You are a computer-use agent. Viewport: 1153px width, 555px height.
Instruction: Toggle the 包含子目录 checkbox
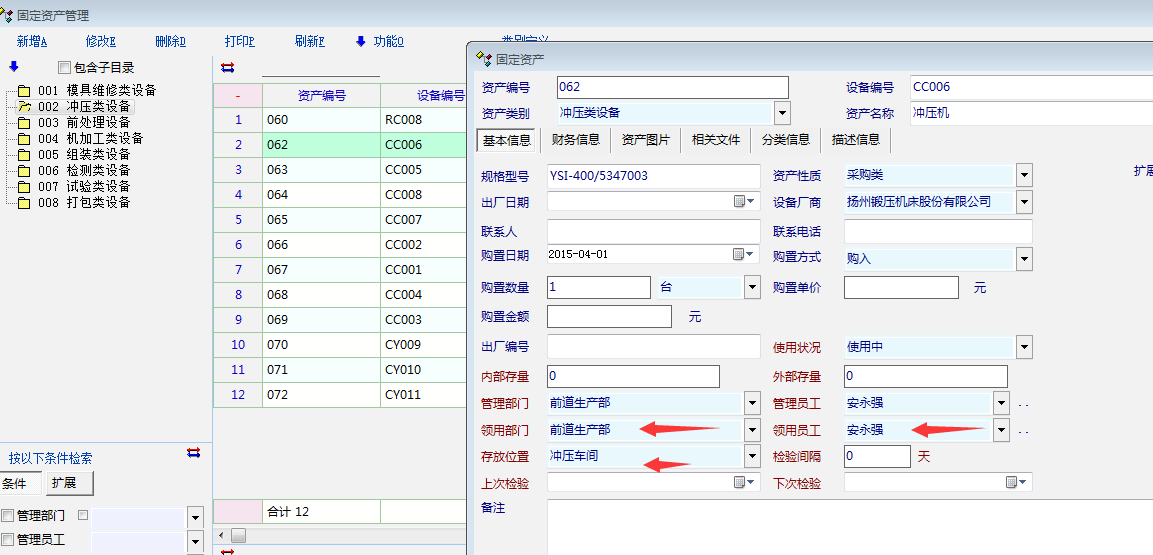[x=65, y=68]
